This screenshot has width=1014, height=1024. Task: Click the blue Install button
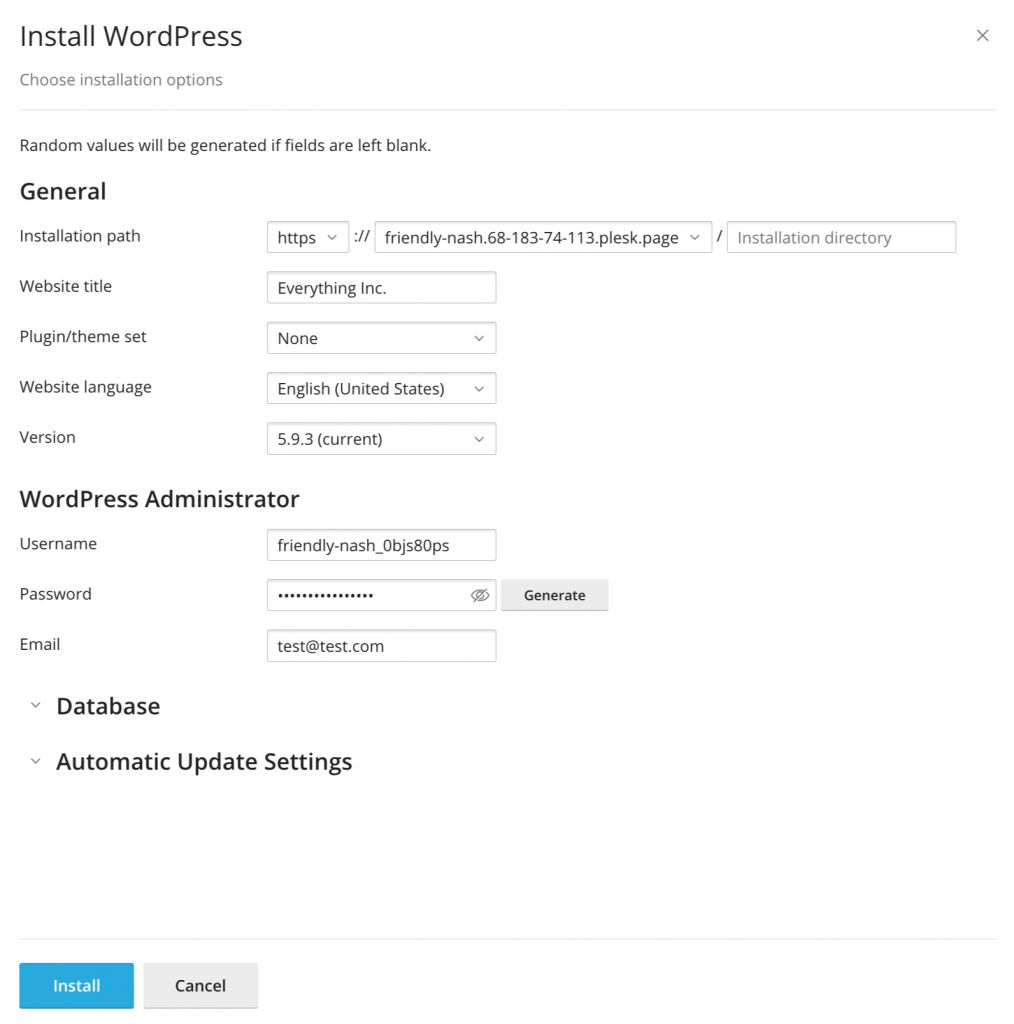click(76, 985)
